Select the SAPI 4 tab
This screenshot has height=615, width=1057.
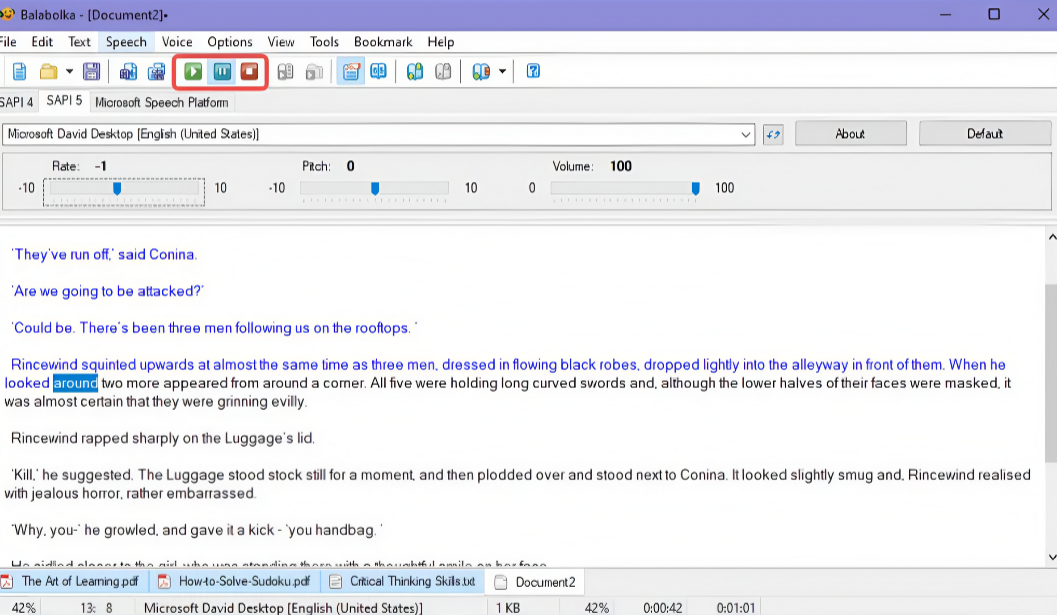(17, 102)
